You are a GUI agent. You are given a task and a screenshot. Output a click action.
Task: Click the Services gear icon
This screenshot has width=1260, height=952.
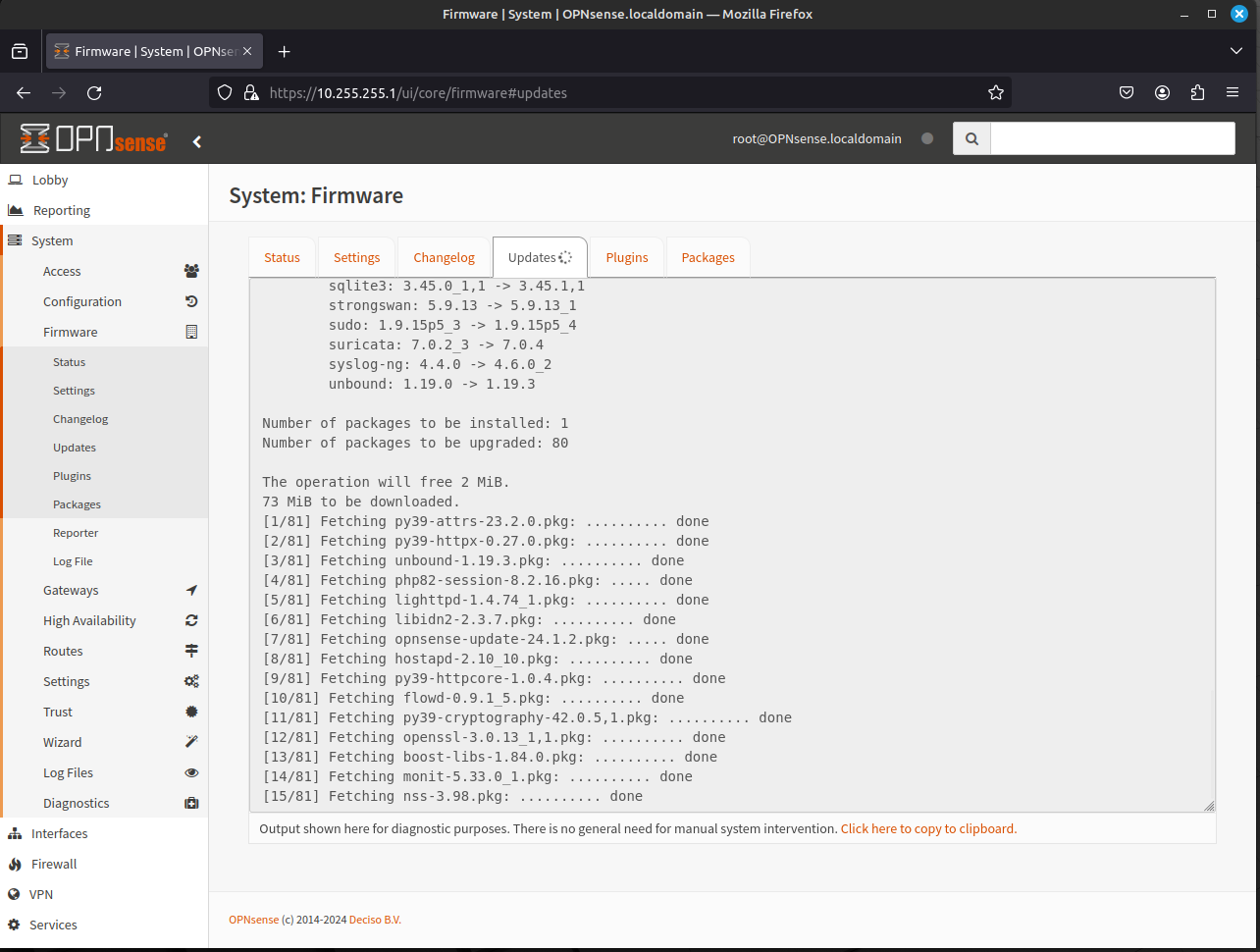[x=15, y=925]
